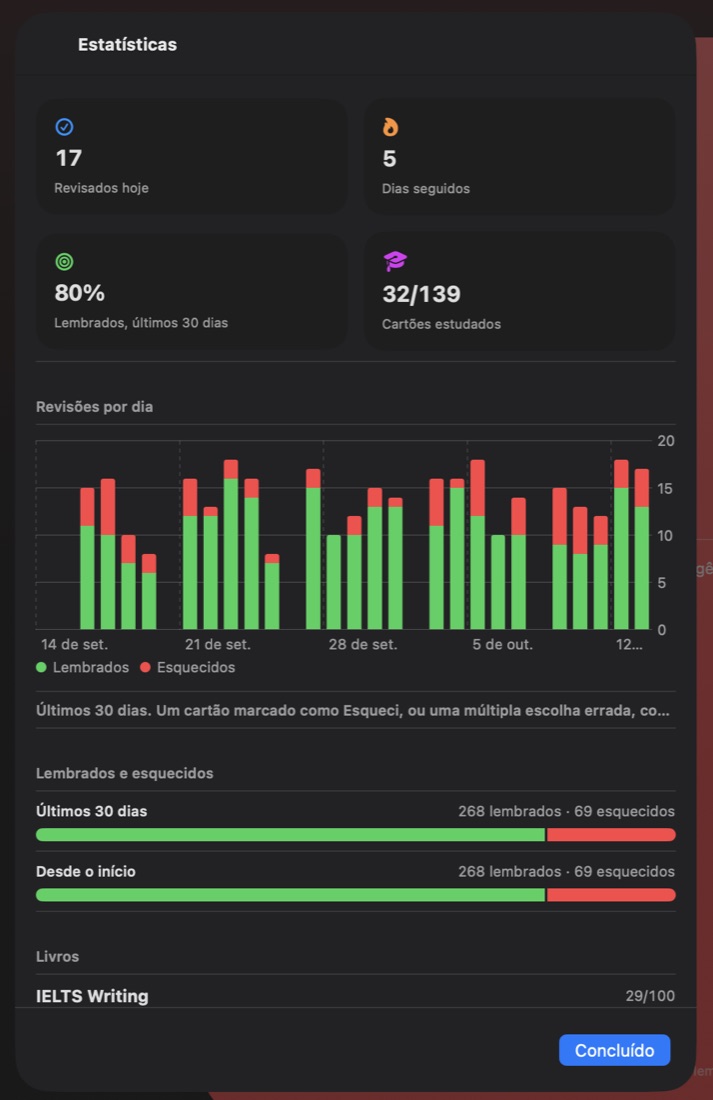The width and height of the screenshot is (713, 1100).
Task: Click the Concluído button
Action: [614, 1050]
